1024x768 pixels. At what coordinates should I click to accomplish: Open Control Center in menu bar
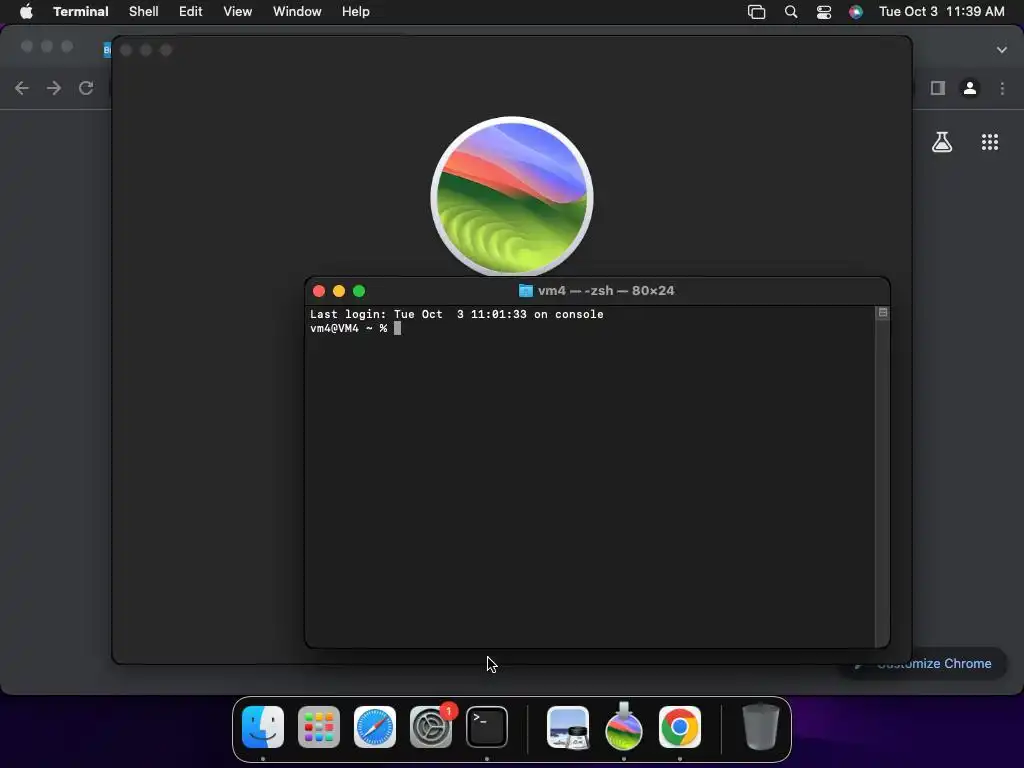click(824, 12)
